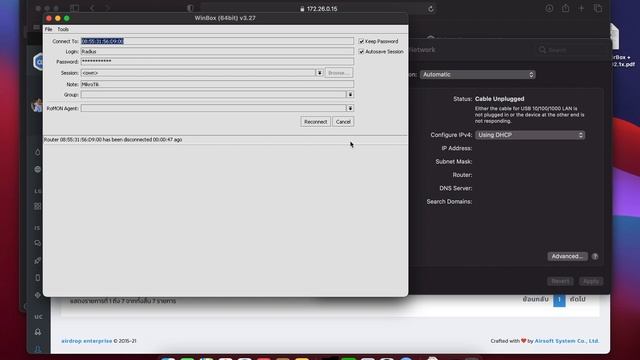640x360 pixels.
Task: Click the Apply button in Network settings
Action: [591, 281]
